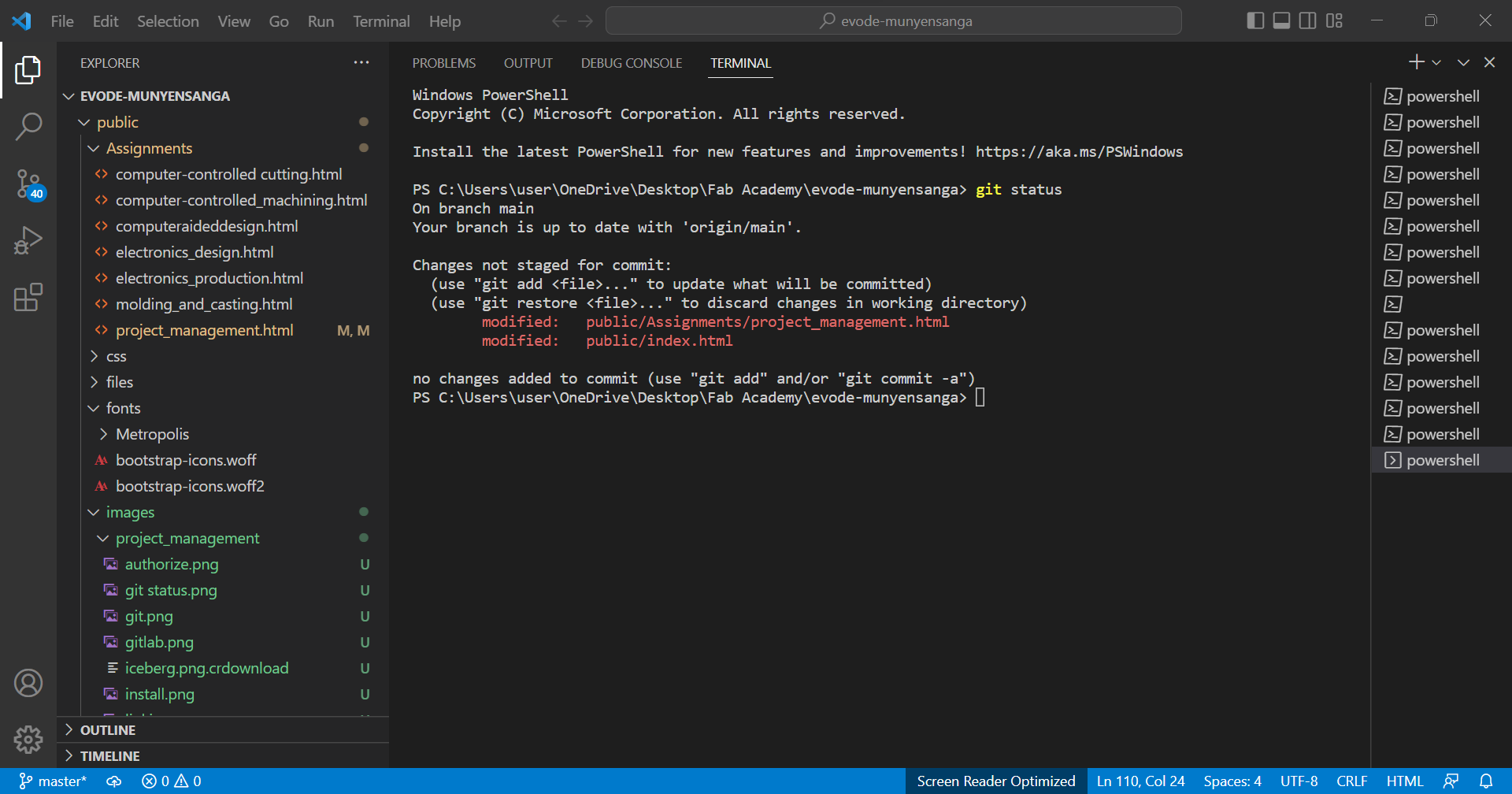Toggle primary side bar layout icon
The height and width of the screenshot is (794, 1512).
click(x=1256, y=20)
